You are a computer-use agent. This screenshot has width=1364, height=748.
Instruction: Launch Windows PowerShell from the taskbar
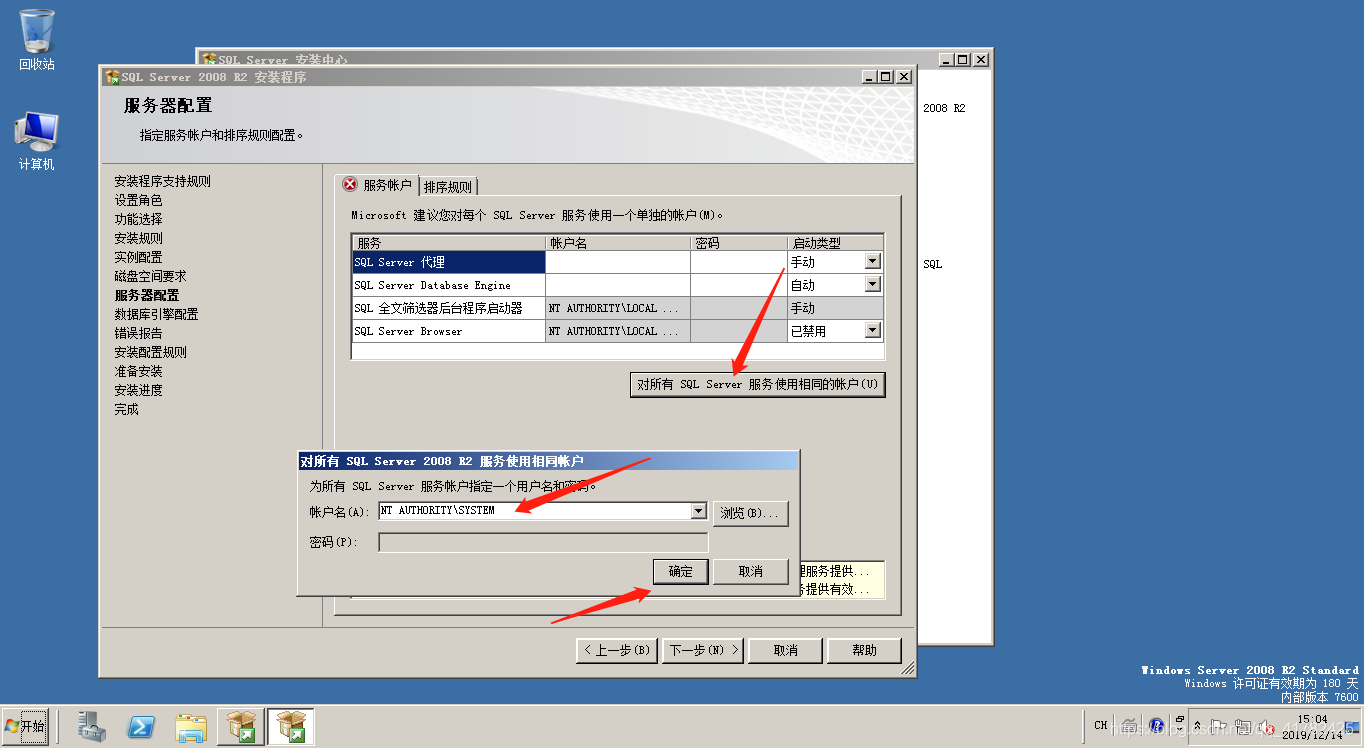click(141, 727)
